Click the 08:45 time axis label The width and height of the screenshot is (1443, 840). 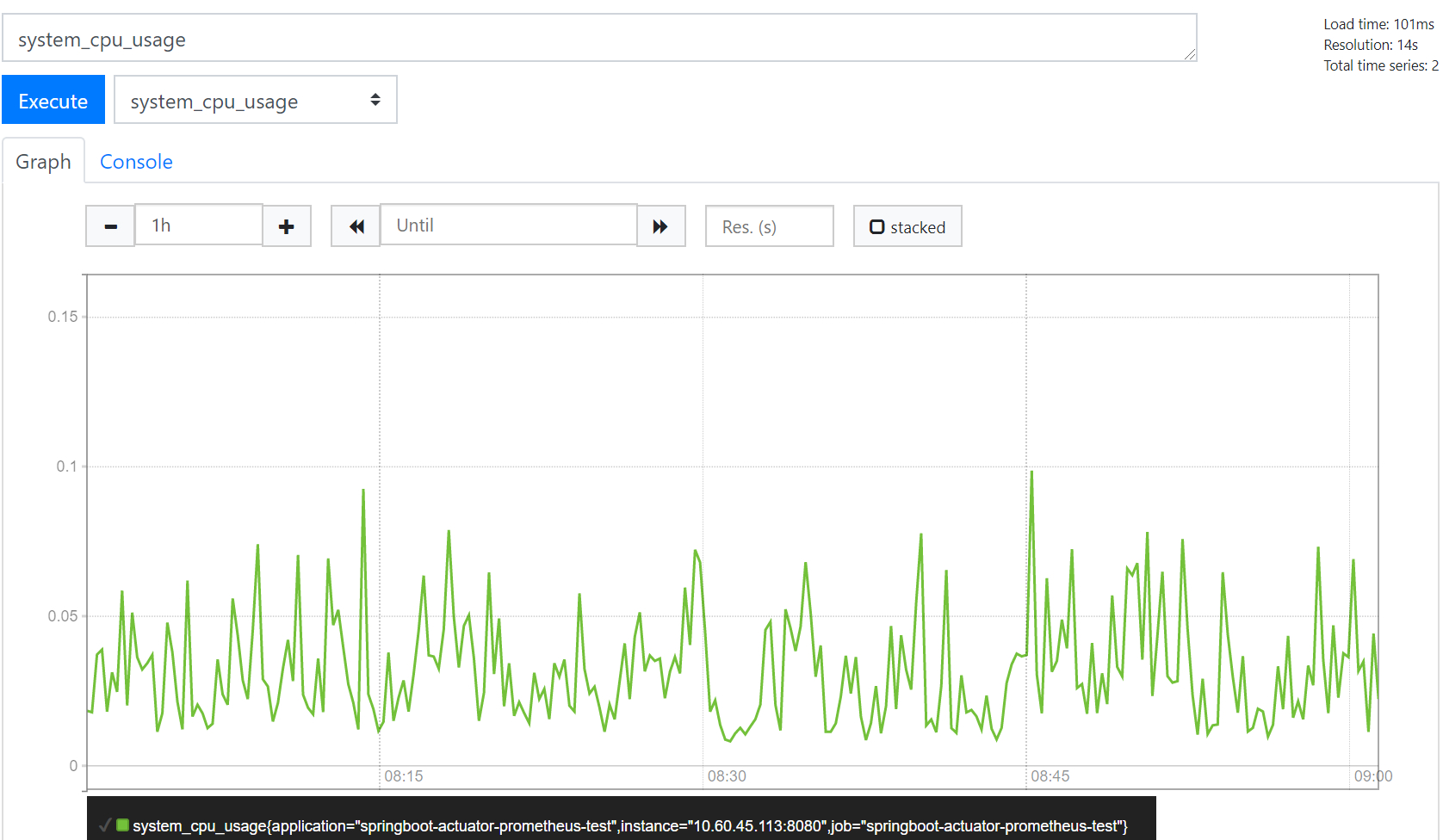pos(1050,776)
